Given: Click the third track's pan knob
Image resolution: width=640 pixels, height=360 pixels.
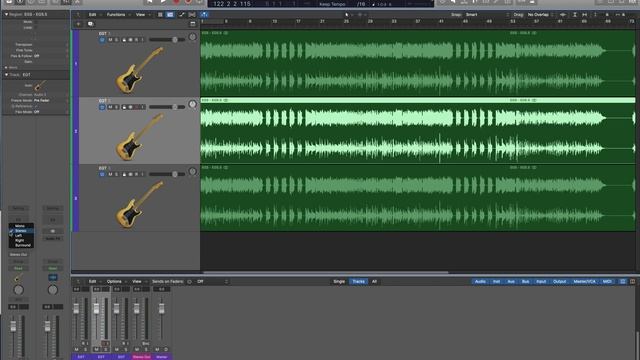Looking at the screenshot, I should coord(192,172).
